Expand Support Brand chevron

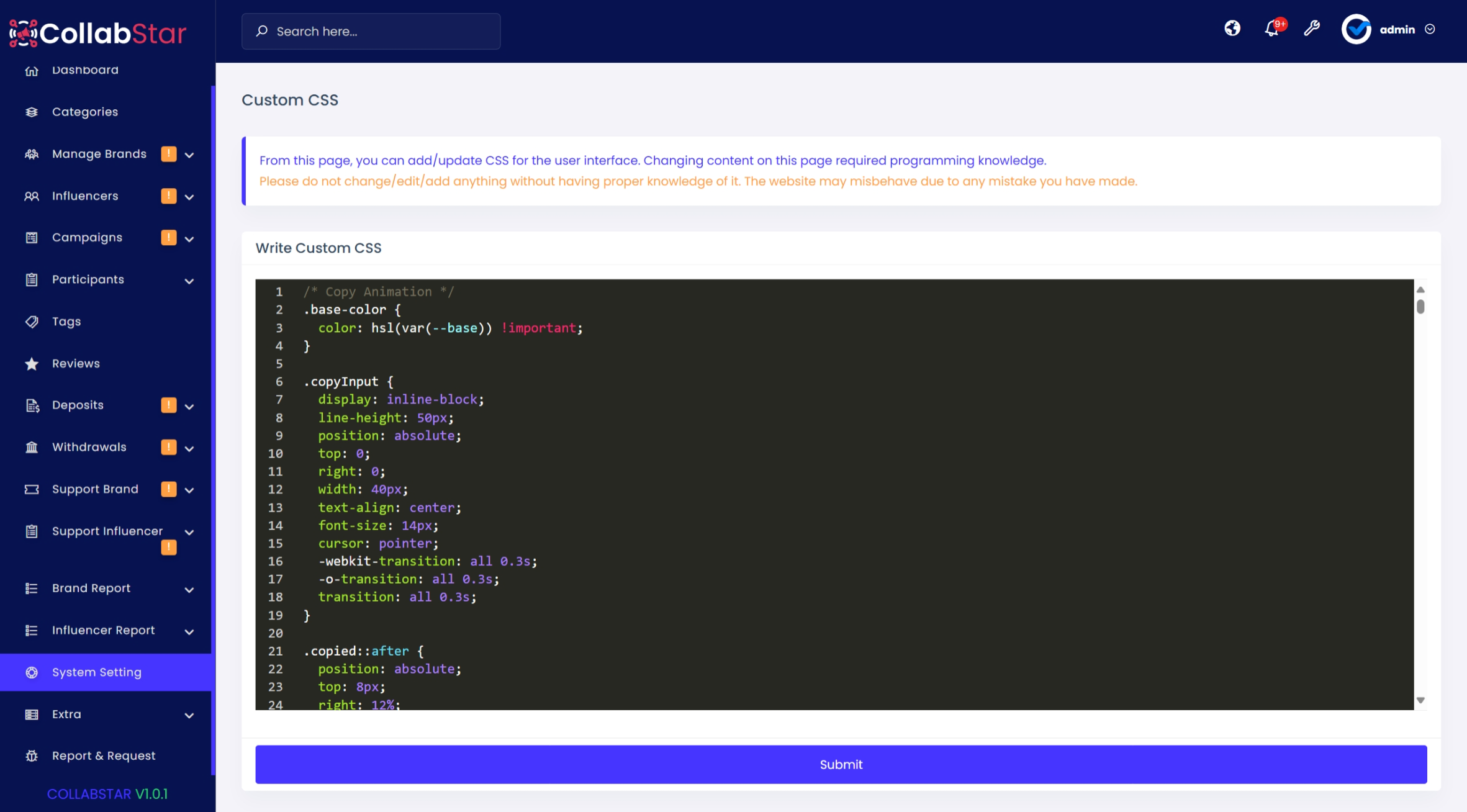click(x=189, y=490)
